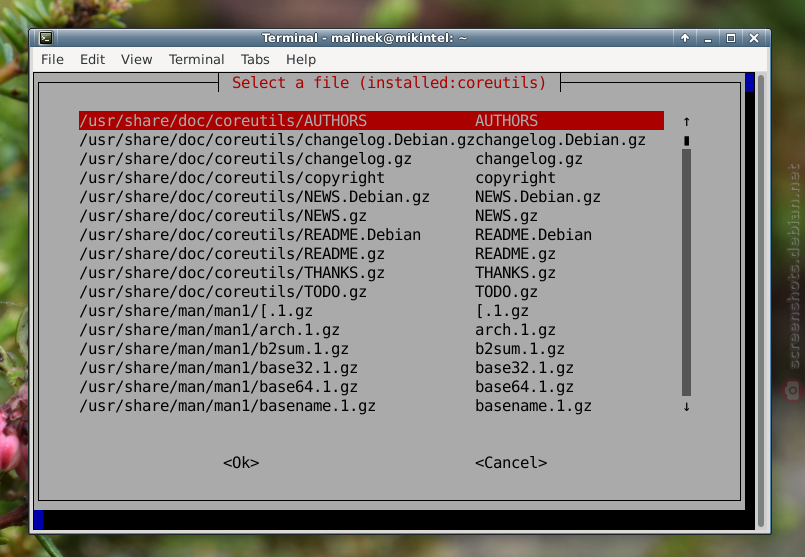Select the README.Debian file row
805x557 pixels.
[x=371, y=235]
